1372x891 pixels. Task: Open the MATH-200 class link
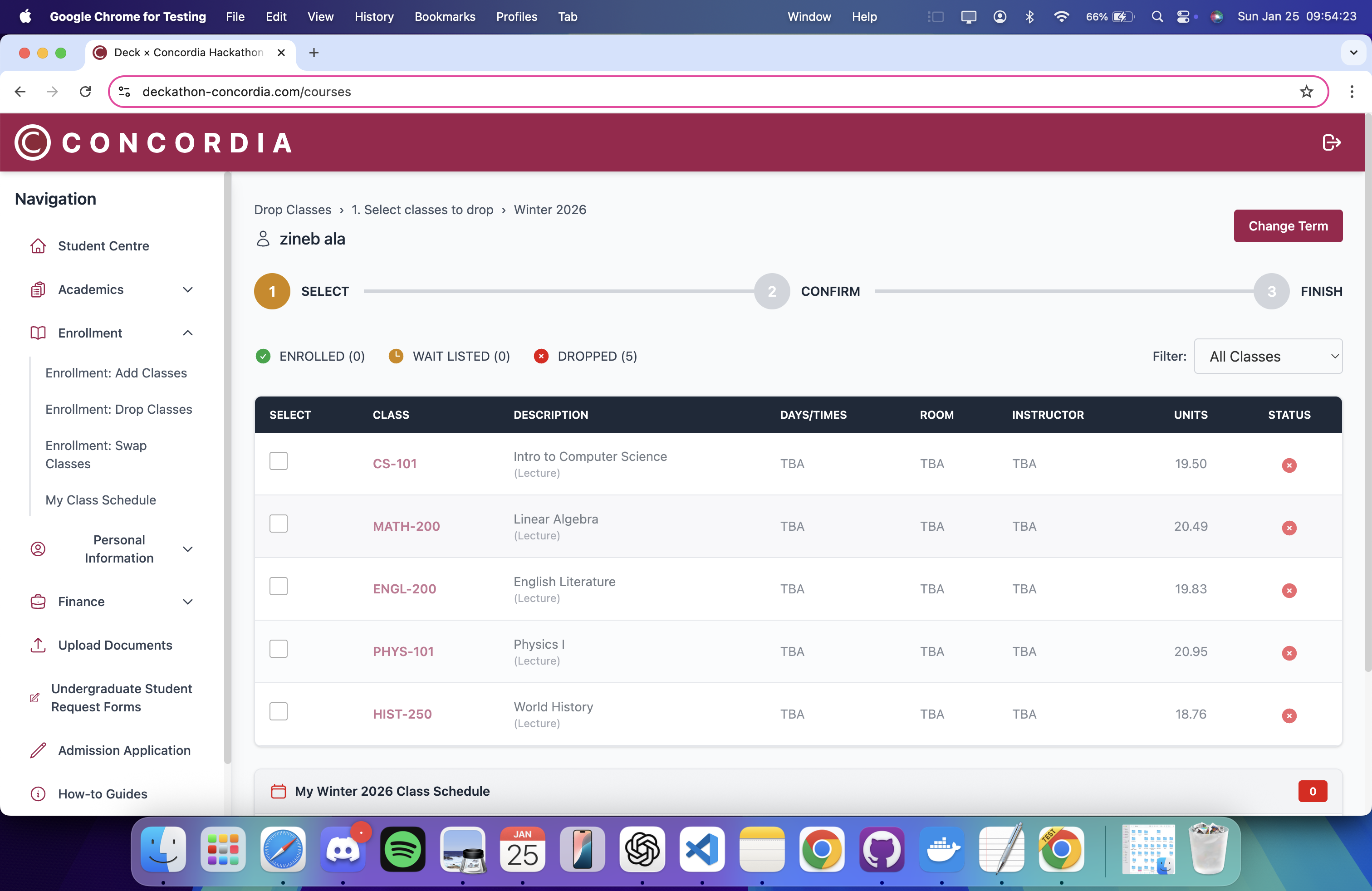tap(406, 526)
